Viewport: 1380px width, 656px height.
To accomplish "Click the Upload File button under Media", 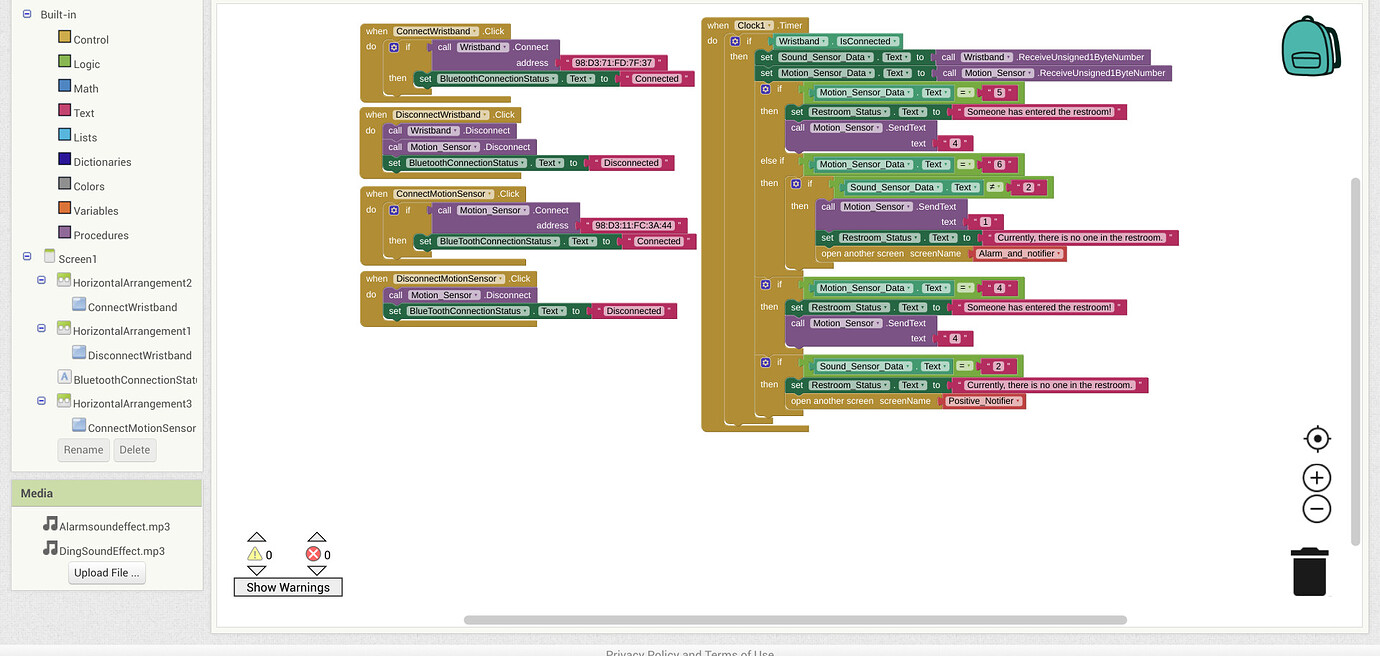I will [x=106, y=572].
